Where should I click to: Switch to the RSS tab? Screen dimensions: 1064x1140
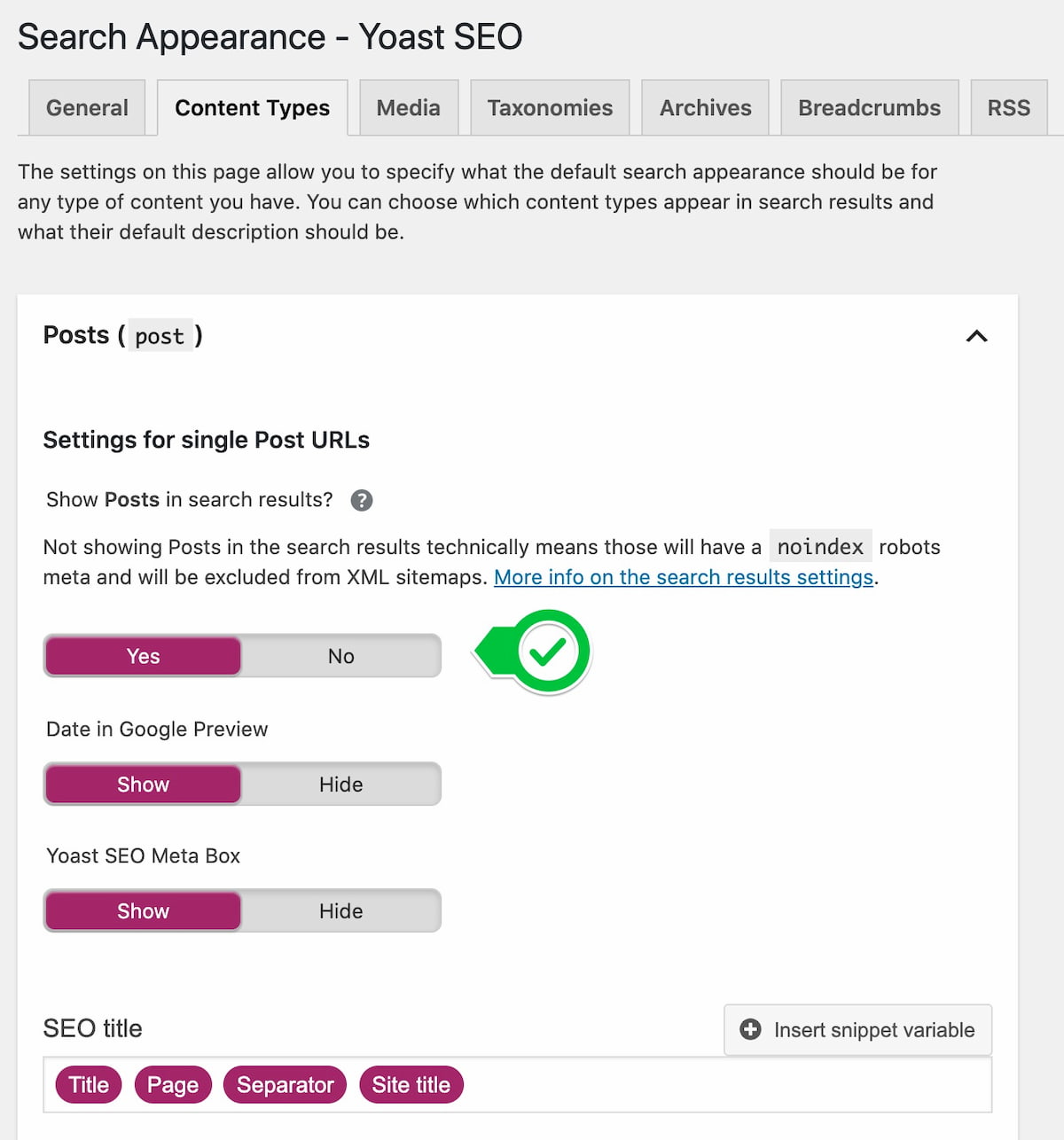tap(1008, 108)
